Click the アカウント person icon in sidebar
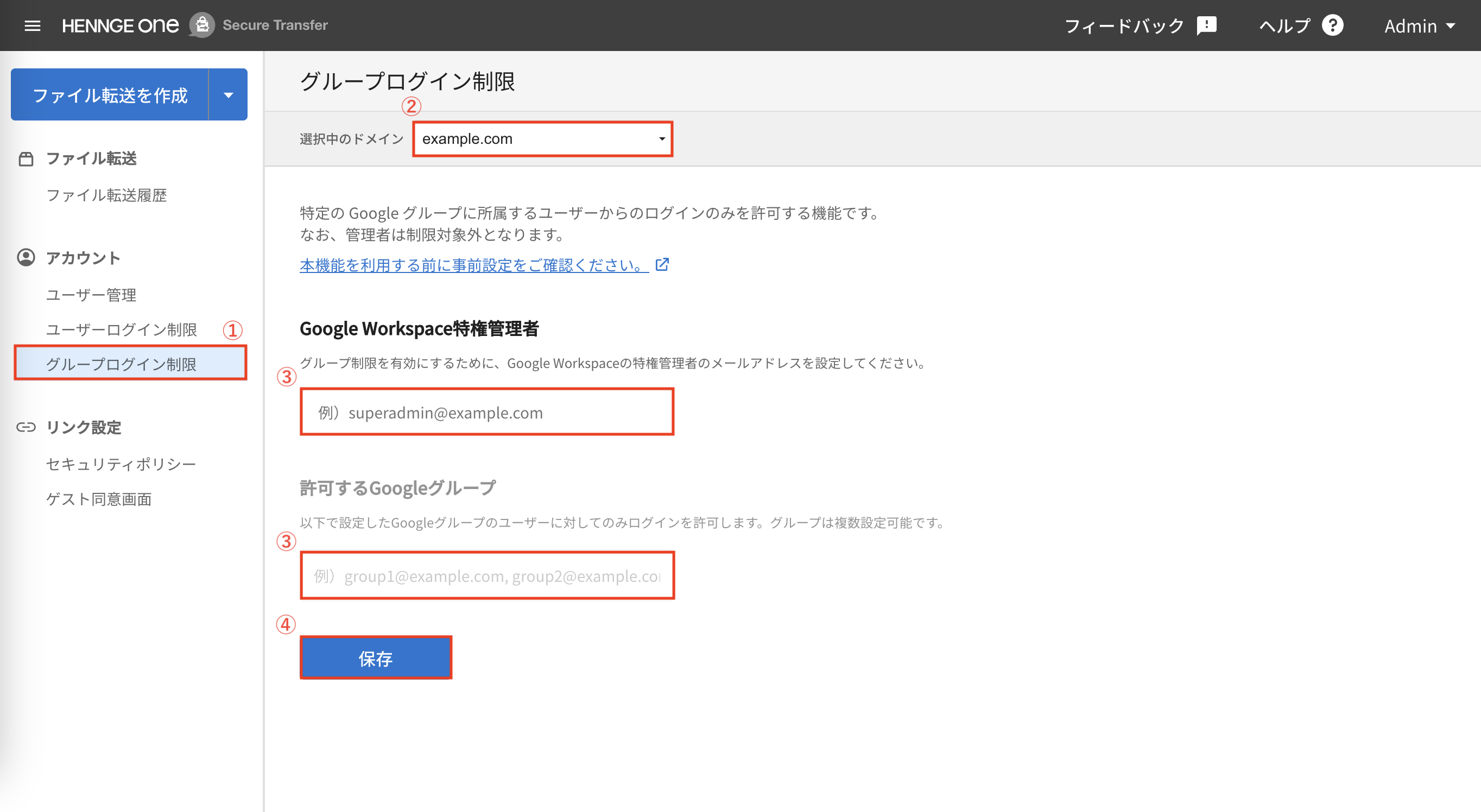The width and height of the screenshot is (1481, 812). coord(27,257)
